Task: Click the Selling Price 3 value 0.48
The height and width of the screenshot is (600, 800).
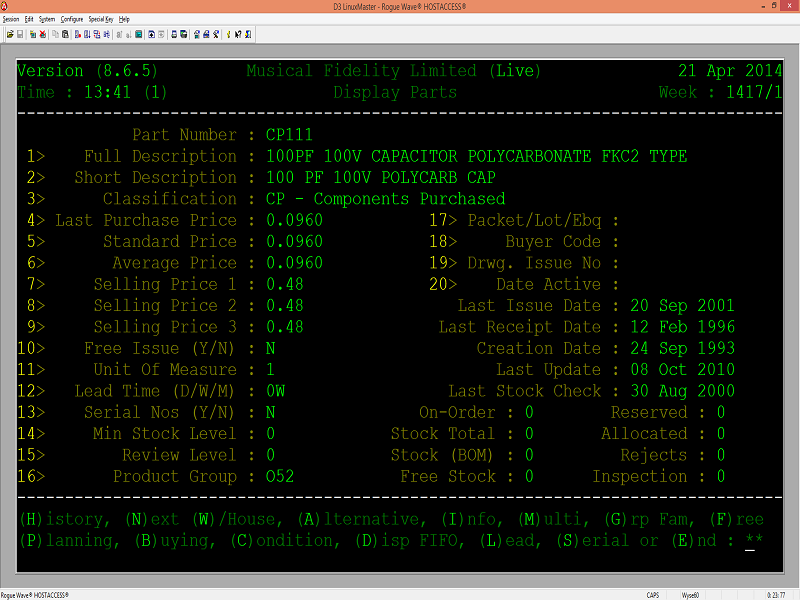Action: pyautogui.click(x=285, y=327)
